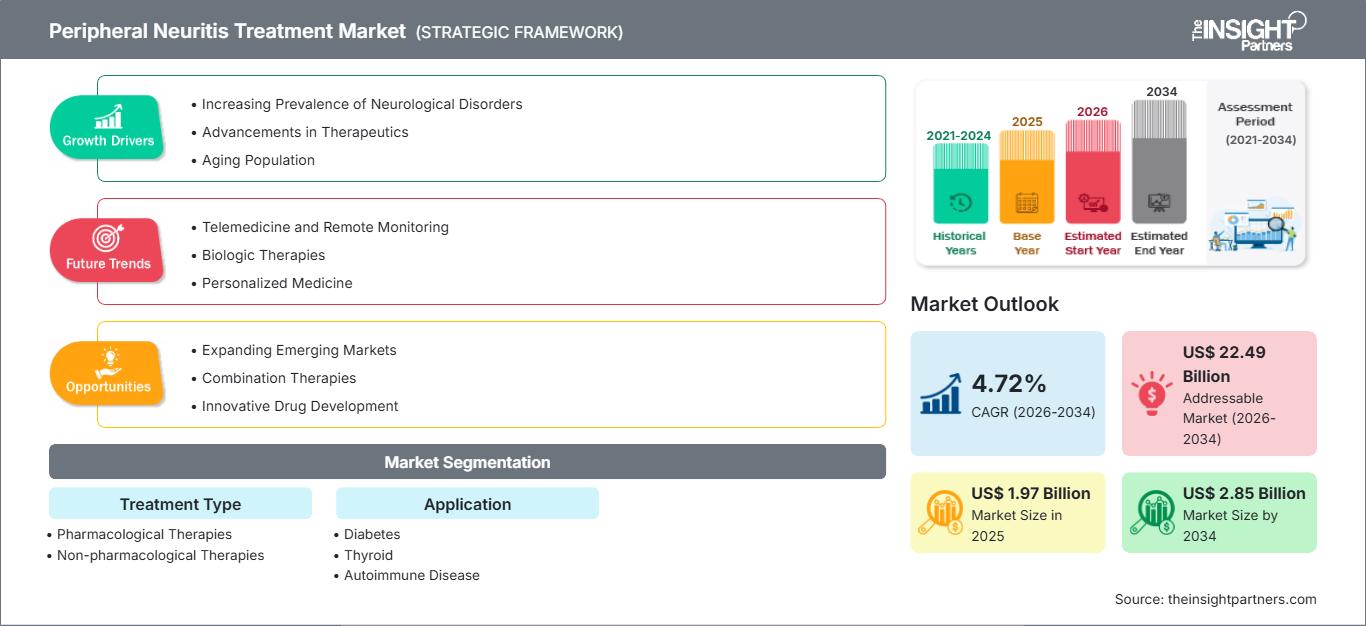
Task: Click the '4.72%' CAGR value
Action: [1009, 383]
